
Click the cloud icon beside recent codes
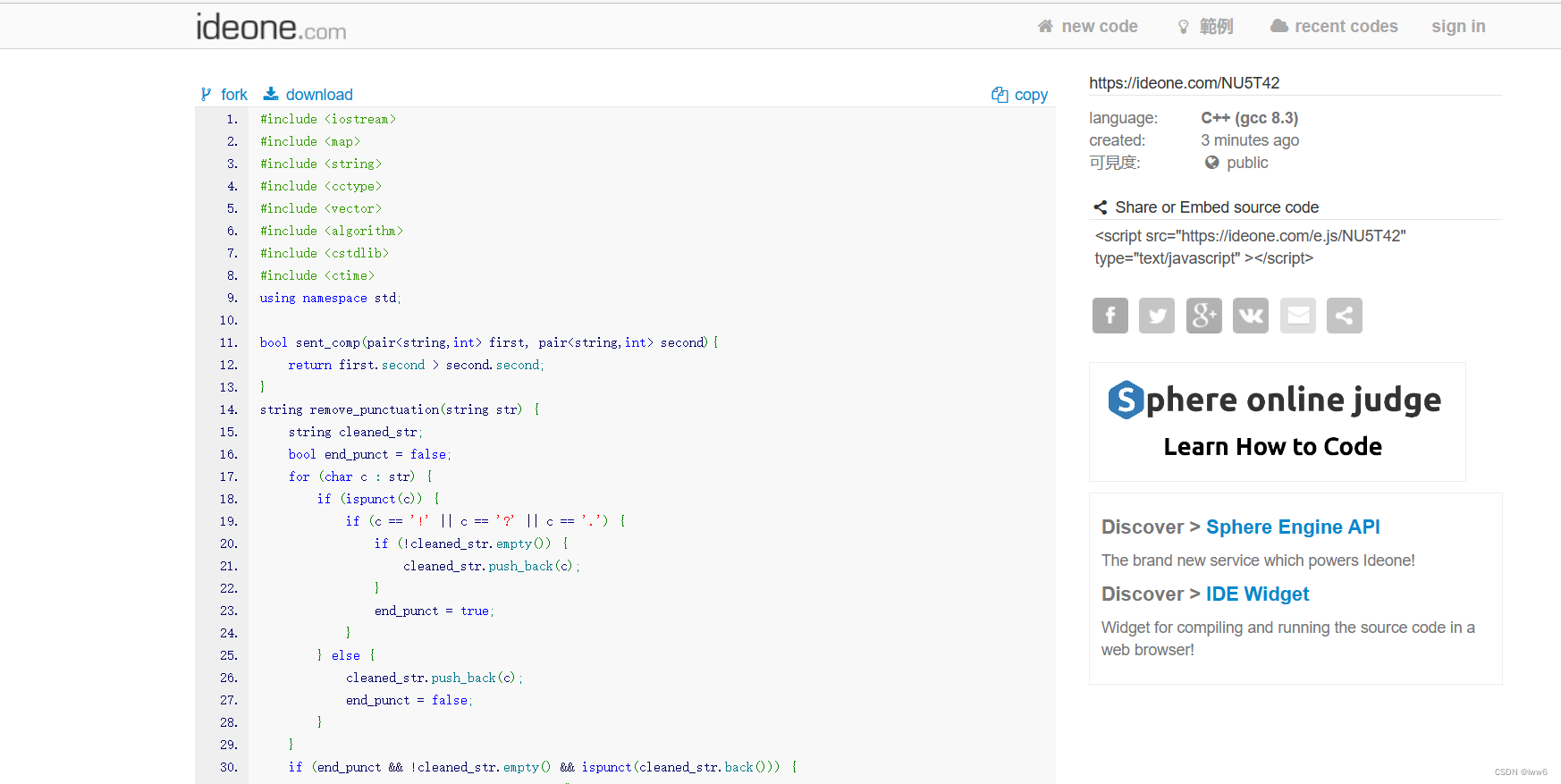[1279, 26]
